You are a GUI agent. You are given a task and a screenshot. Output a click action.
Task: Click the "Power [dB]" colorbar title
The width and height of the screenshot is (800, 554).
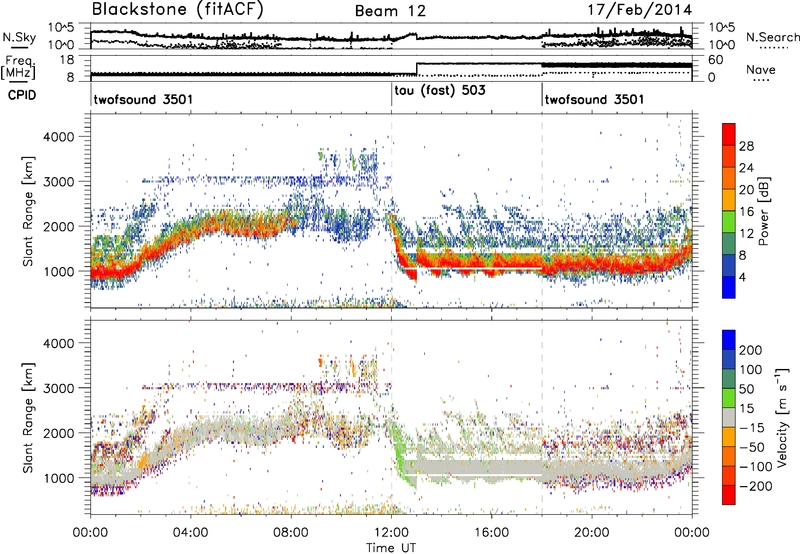pos(764,211)
